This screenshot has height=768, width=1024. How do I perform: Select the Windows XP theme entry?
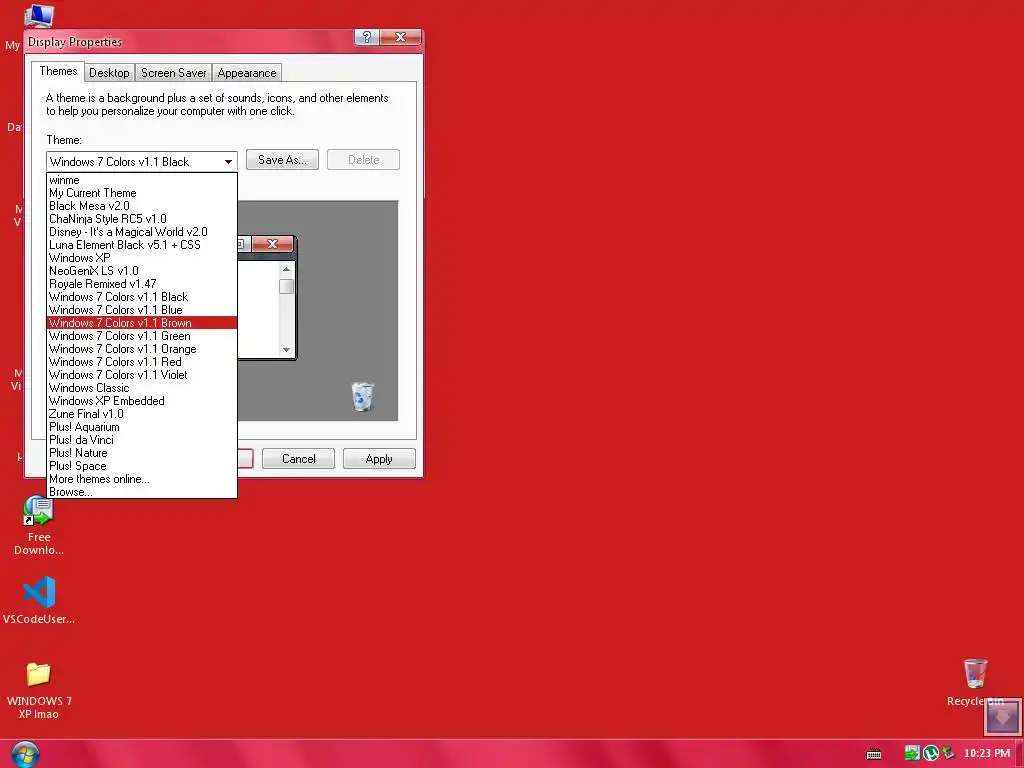(142, 258)
